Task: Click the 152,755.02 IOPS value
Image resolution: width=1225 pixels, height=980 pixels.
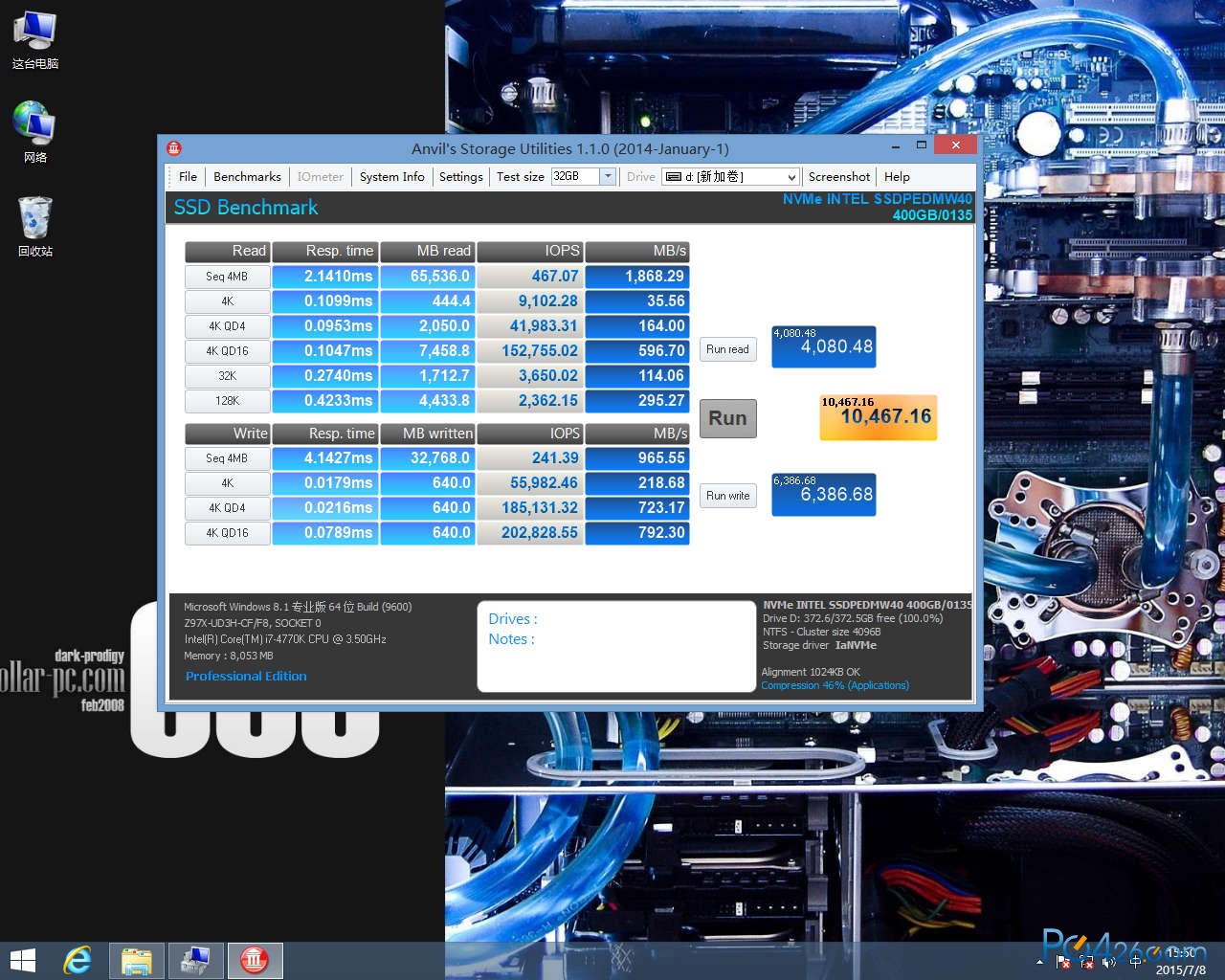Action: pyautogui.click(x=530, y=351)
